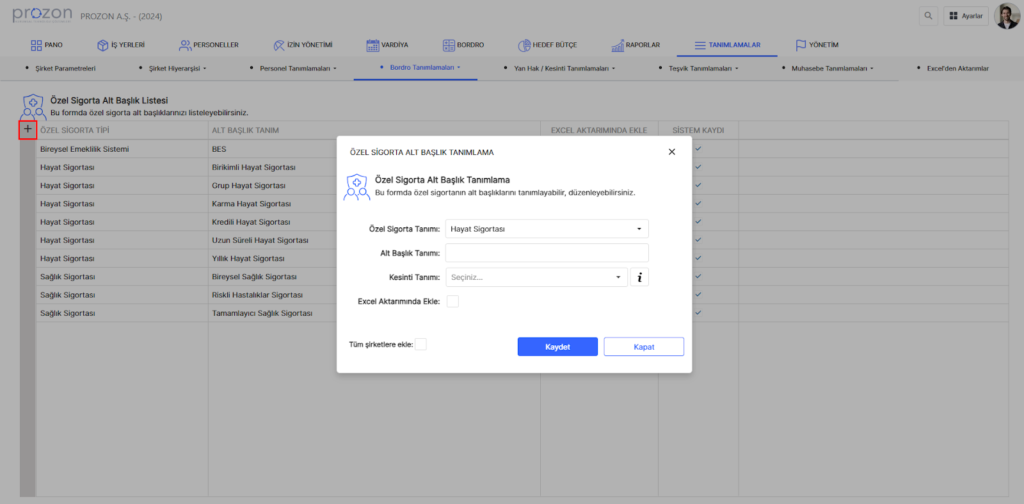Enable the Excel Aktarımında Ekle checkbox
This screenshot has height=504, width=1024.
[x=452, y=301]
